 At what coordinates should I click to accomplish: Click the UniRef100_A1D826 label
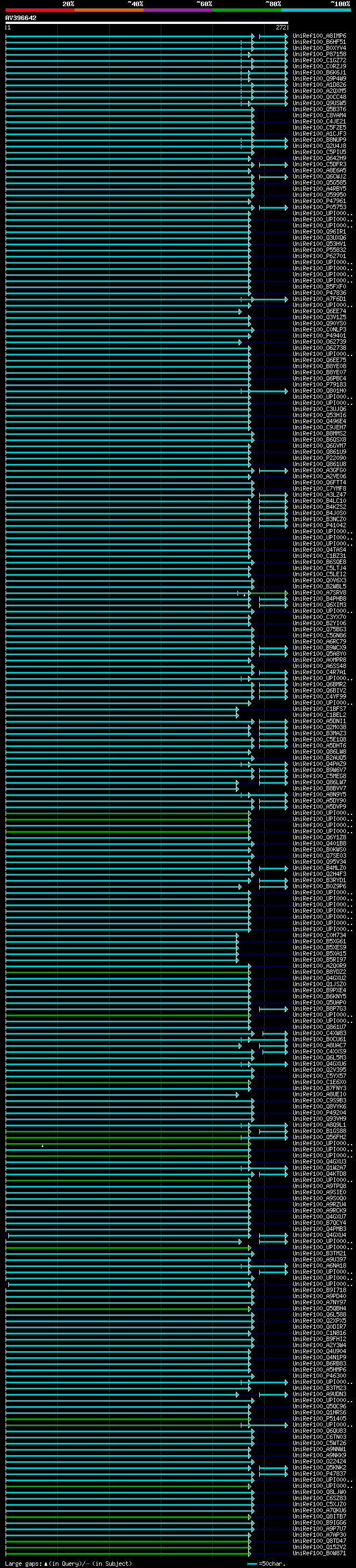[319, 85]
